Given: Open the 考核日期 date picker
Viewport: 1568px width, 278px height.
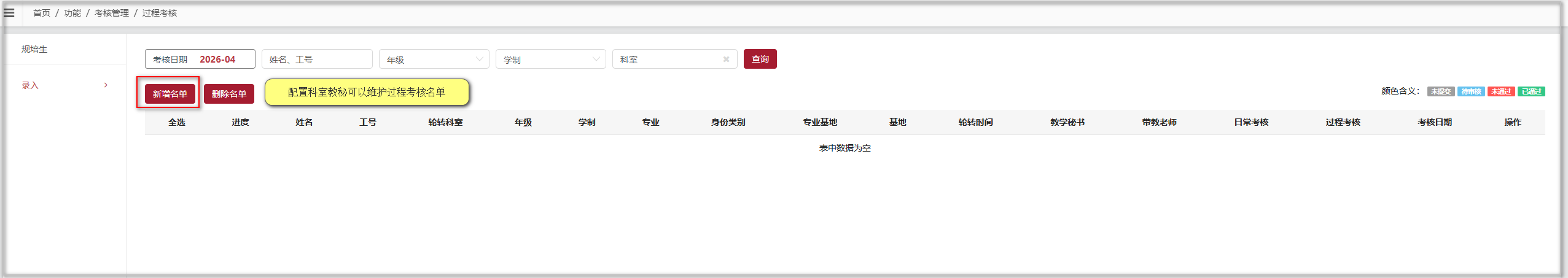Looking at the screenshot, I should 200,59.
